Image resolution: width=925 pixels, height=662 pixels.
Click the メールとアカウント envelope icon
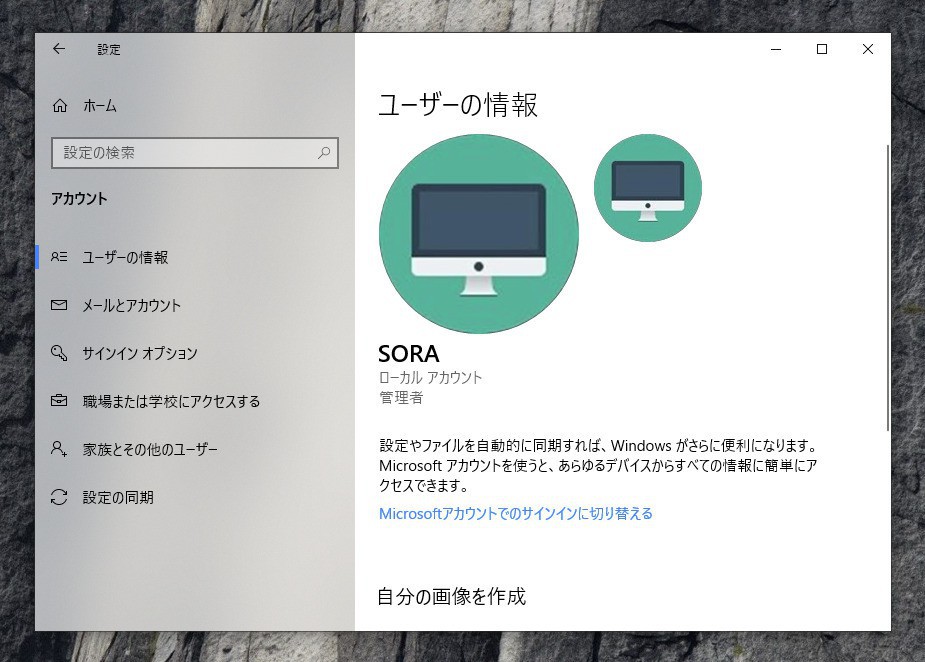59,305
